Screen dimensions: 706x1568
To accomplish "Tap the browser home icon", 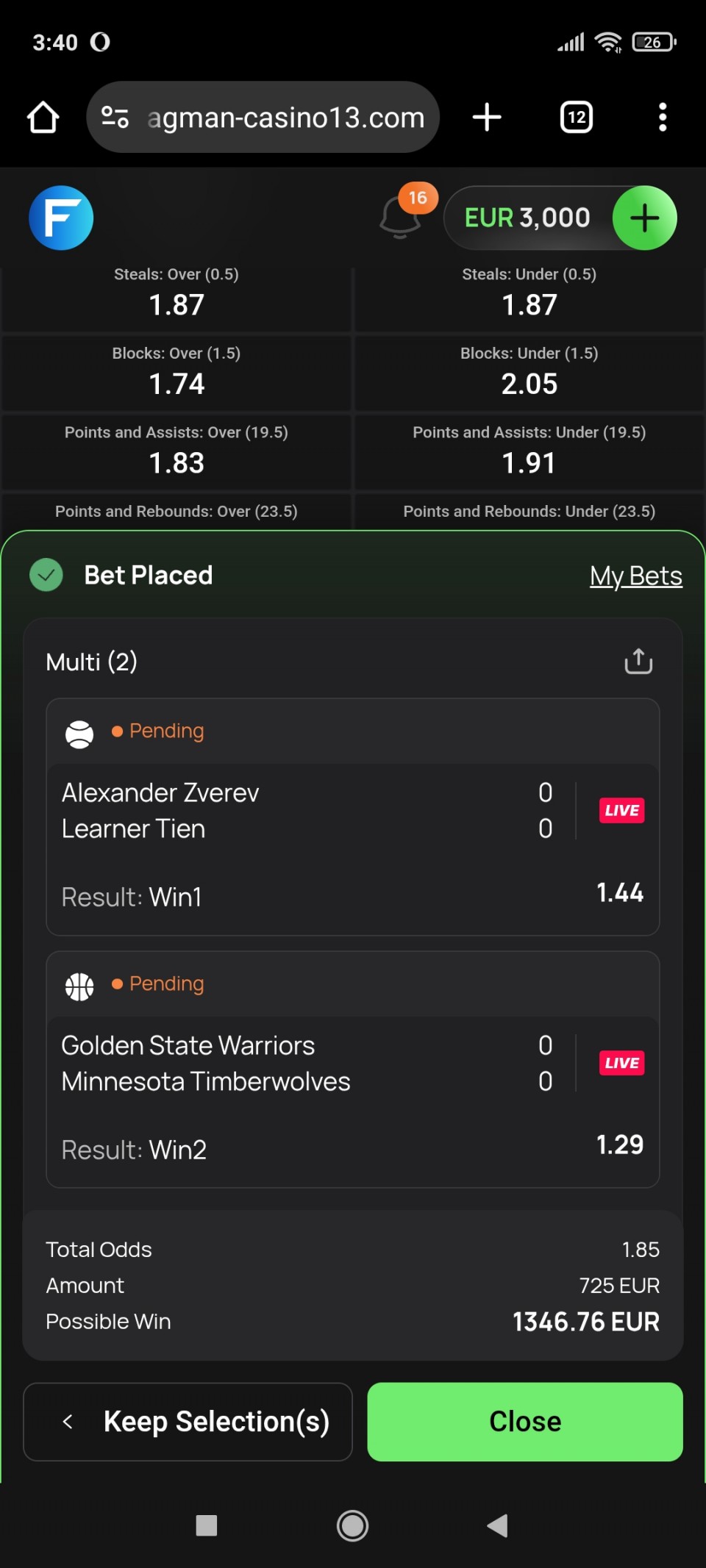I will [43, 118].
